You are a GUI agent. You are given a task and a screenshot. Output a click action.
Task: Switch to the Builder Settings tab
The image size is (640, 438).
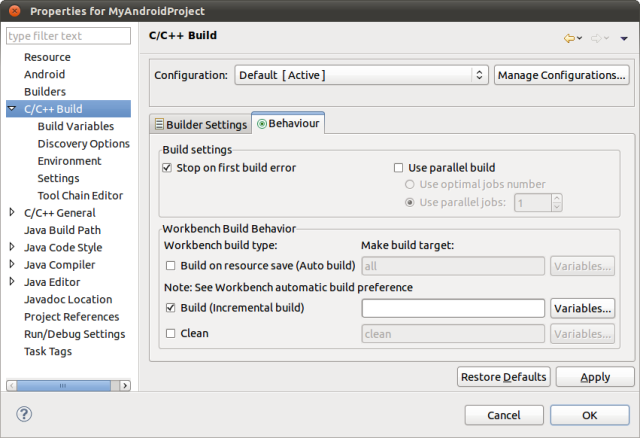pyautogui.click(x=200, y=125)
